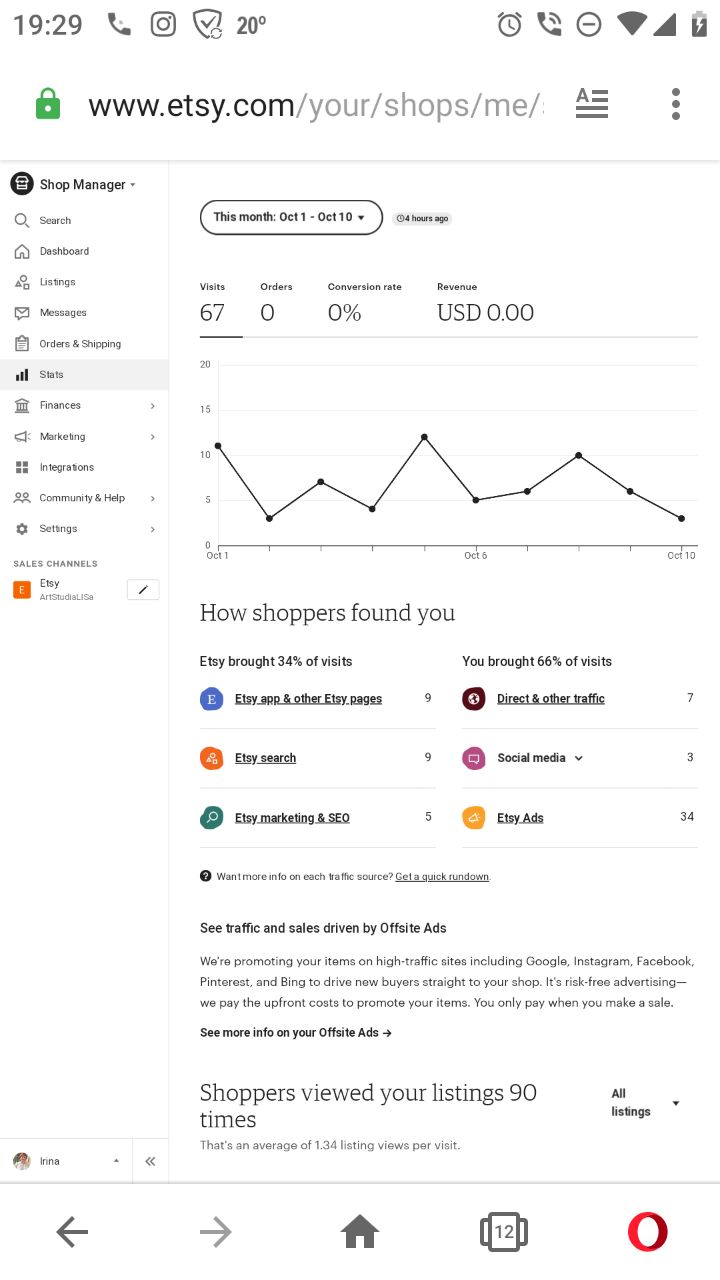
Task: Click the Community & Help people icon
Action: 22,498
